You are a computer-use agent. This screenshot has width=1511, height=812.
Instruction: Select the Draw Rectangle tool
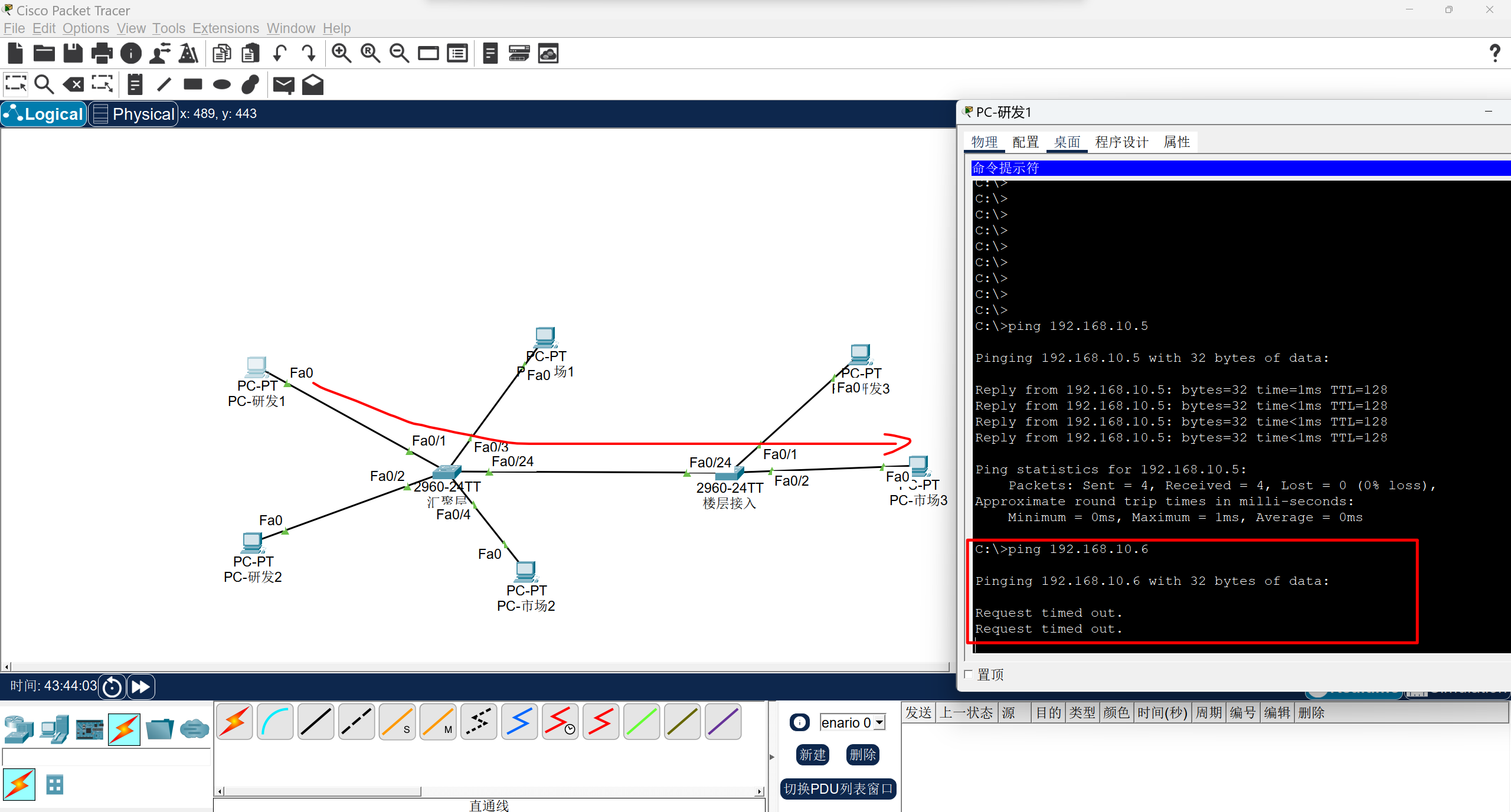coord(193,84)
